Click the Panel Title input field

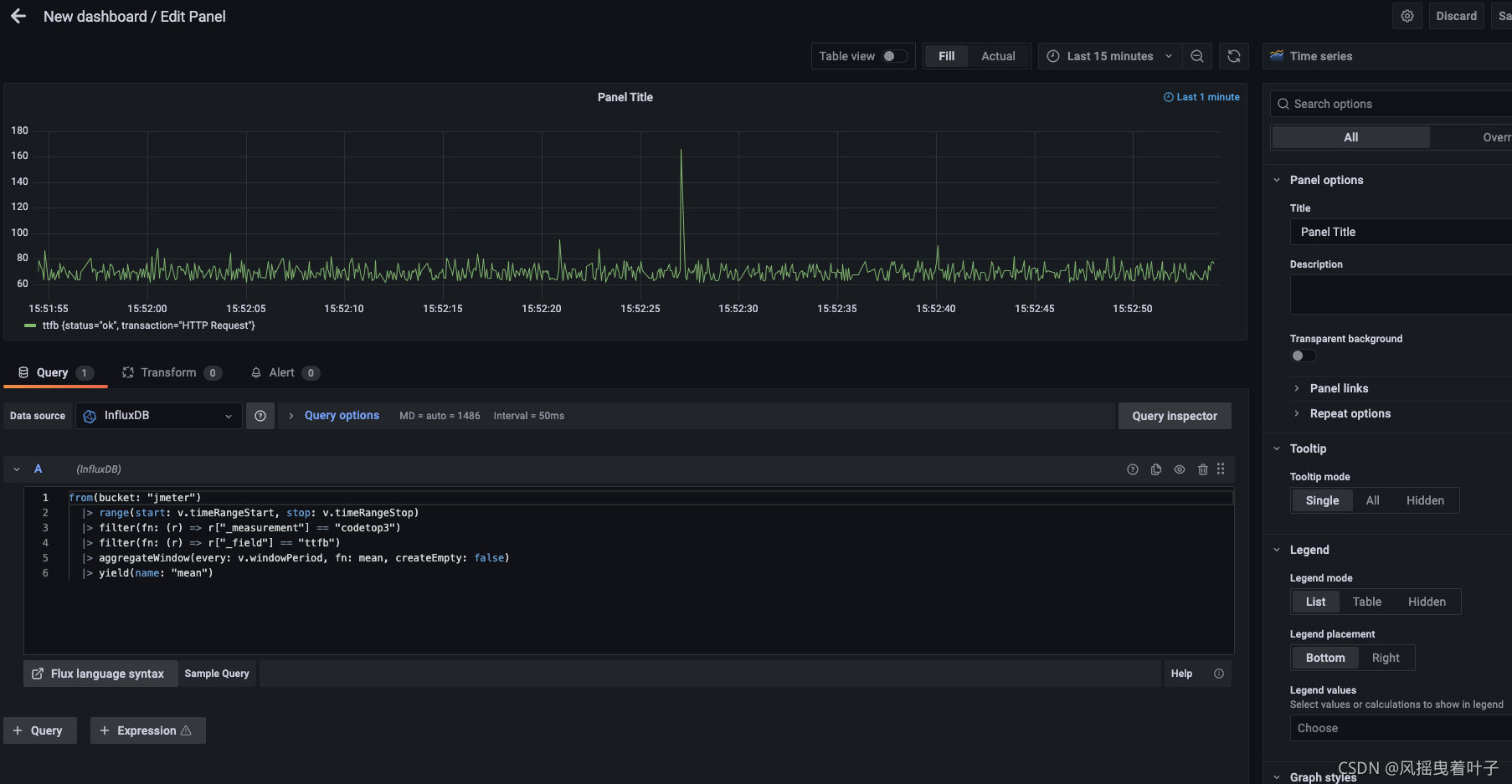point(1400,232)
